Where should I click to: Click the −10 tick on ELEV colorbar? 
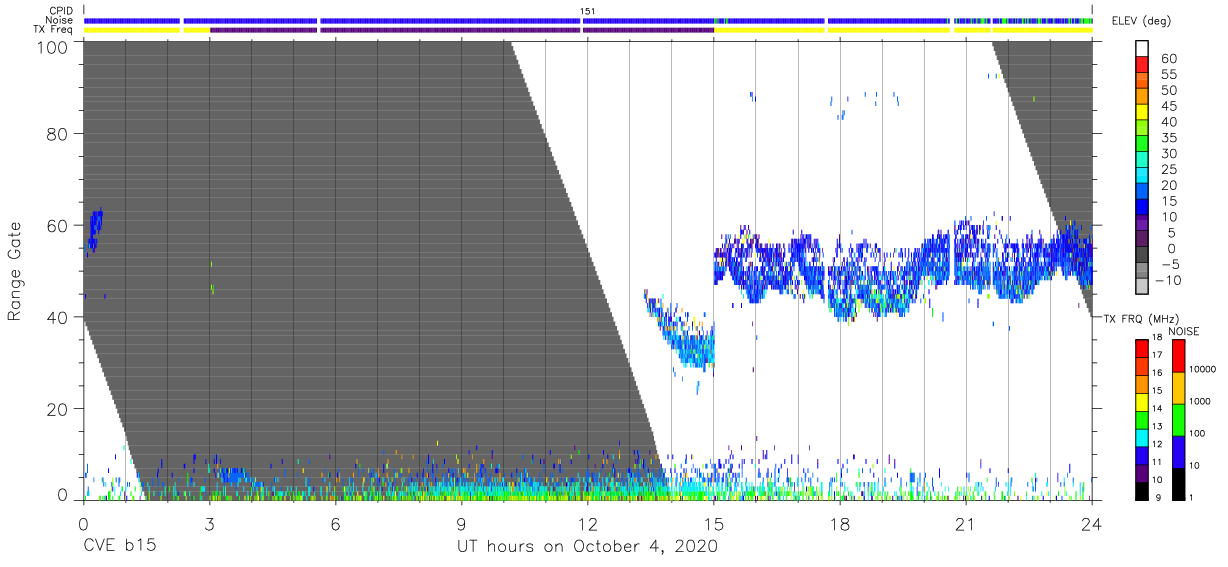[x=1167, y=281]
